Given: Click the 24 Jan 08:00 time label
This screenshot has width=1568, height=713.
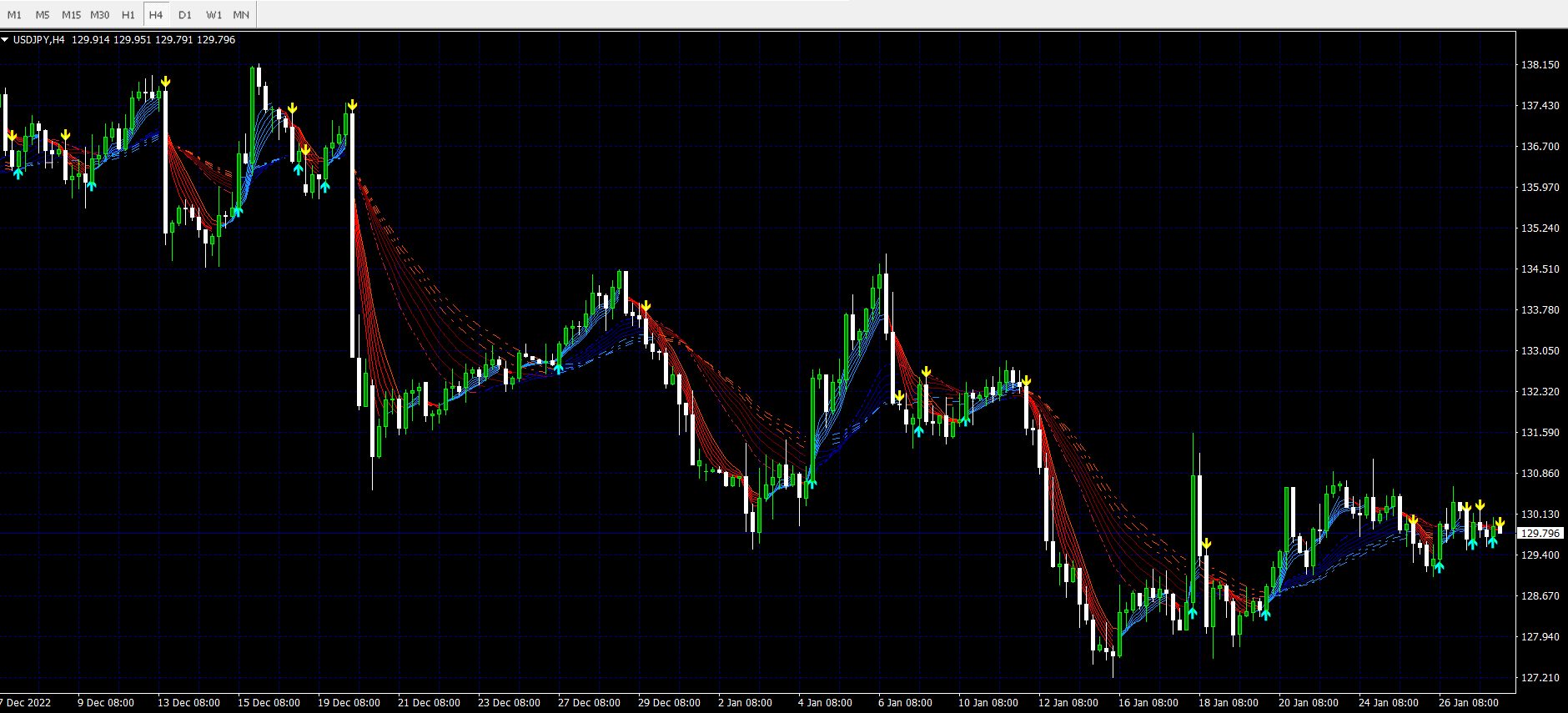Looking at the screenshot, I should (1388, 702).
